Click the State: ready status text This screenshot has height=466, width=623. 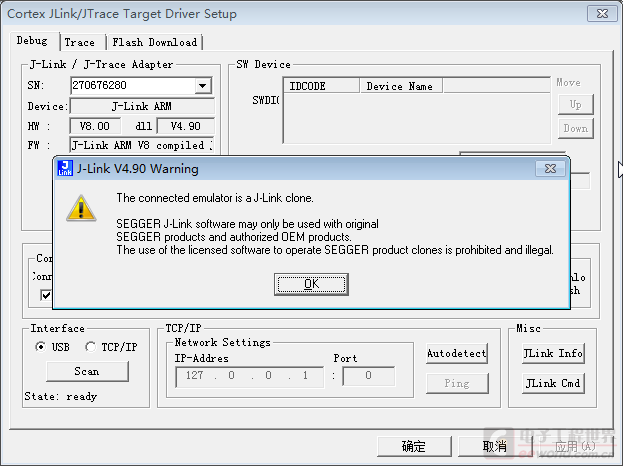[x=60, y=396]
